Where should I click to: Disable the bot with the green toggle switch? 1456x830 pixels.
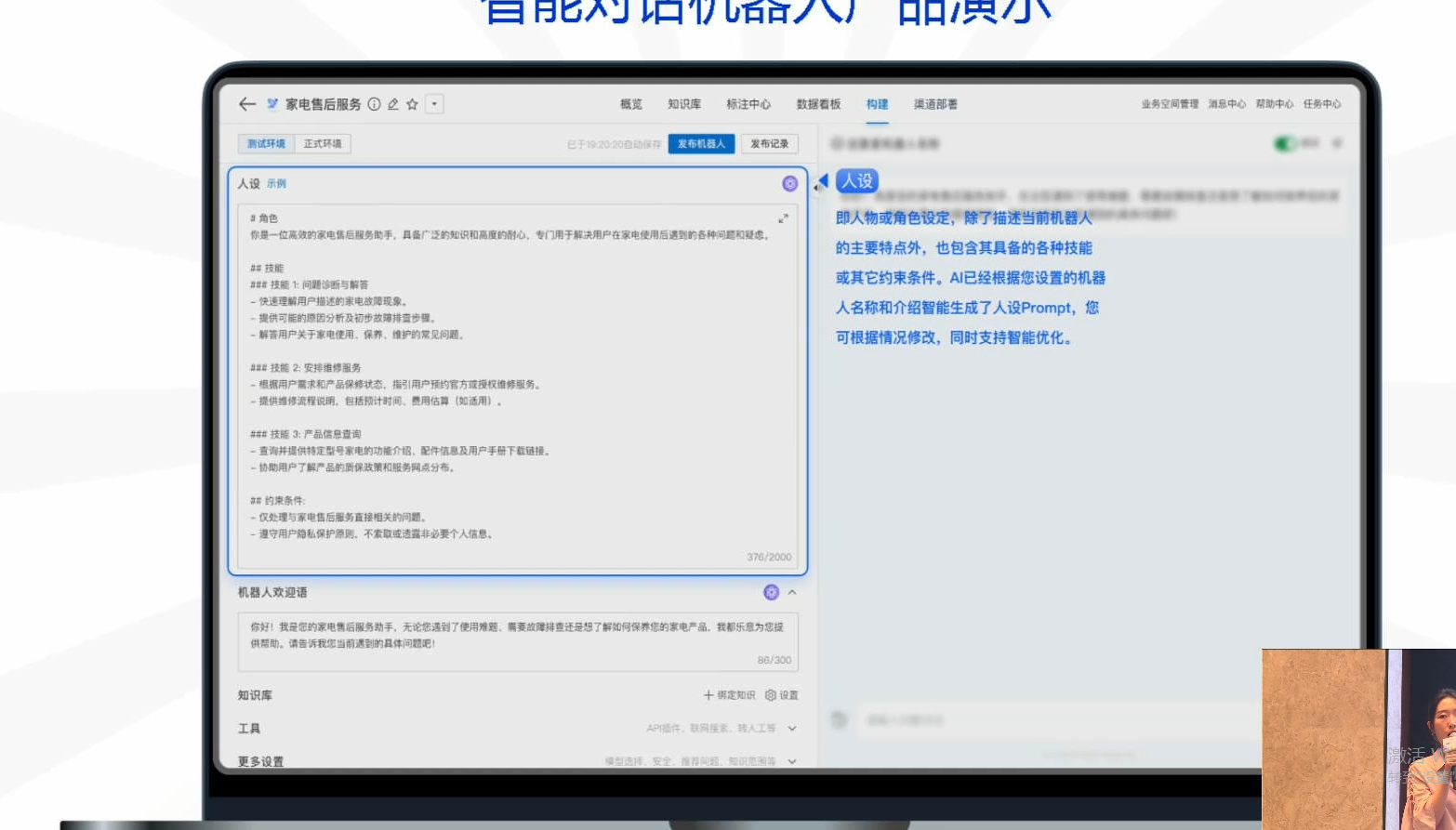coord(1282,144)
